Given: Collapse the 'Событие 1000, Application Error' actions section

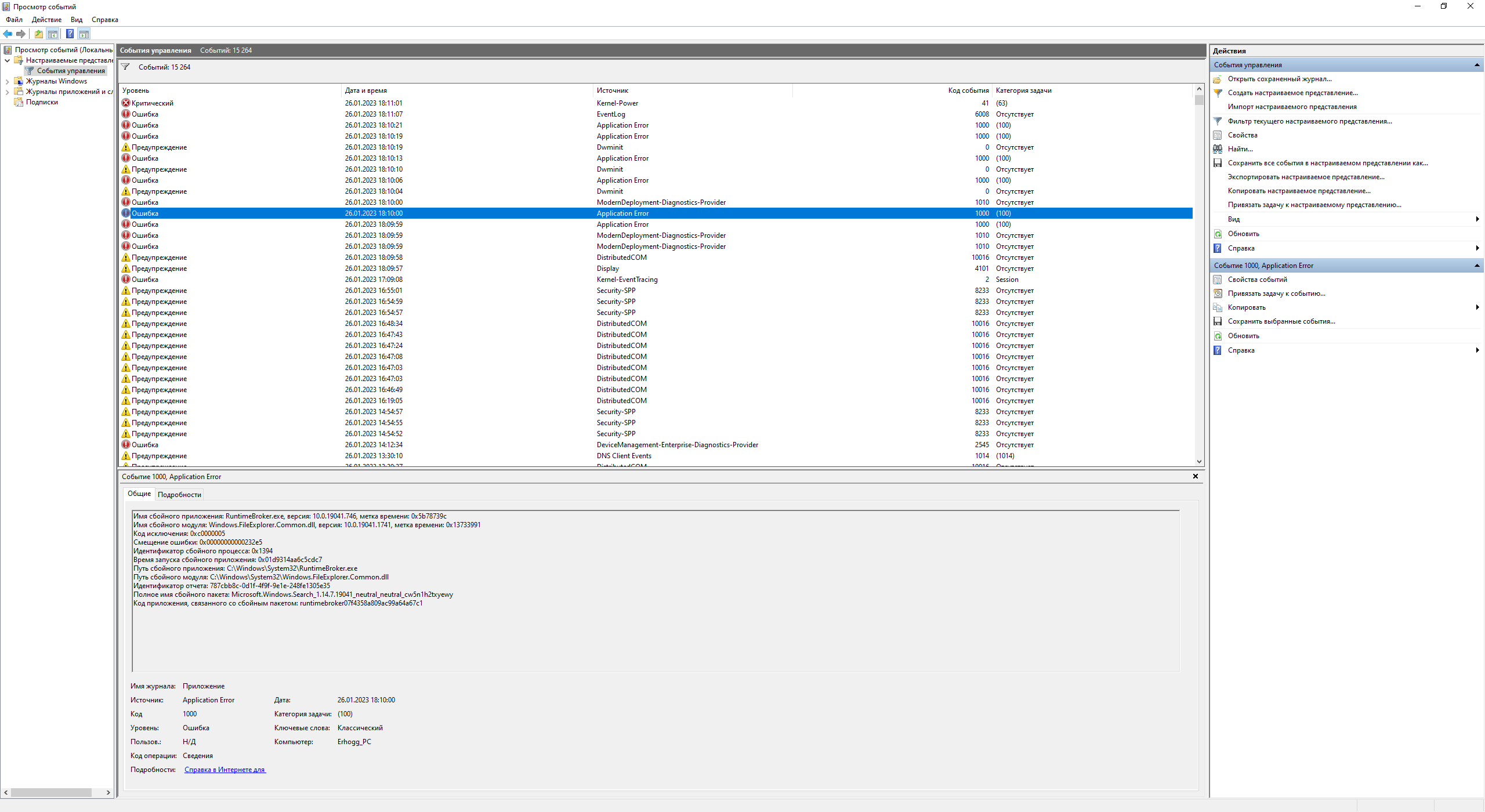Looking at the screenshot, I should [x=1476, y=266].
